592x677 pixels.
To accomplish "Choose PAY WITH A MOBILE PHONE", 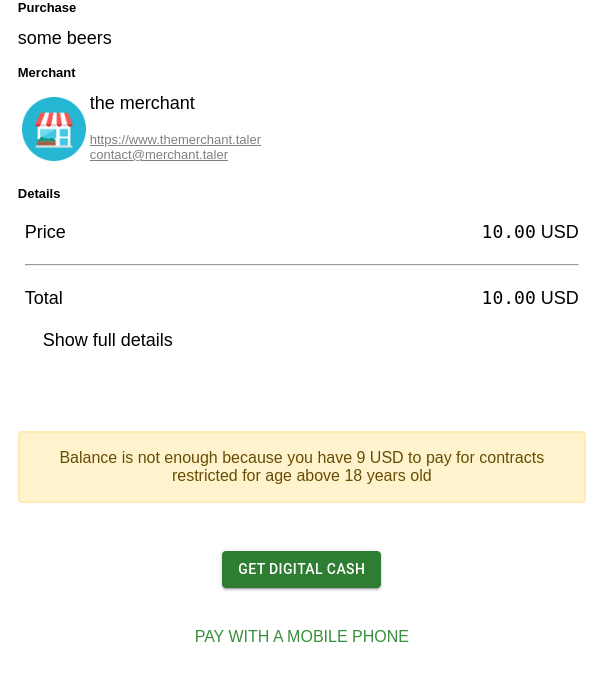I will (x=301, y=636).
